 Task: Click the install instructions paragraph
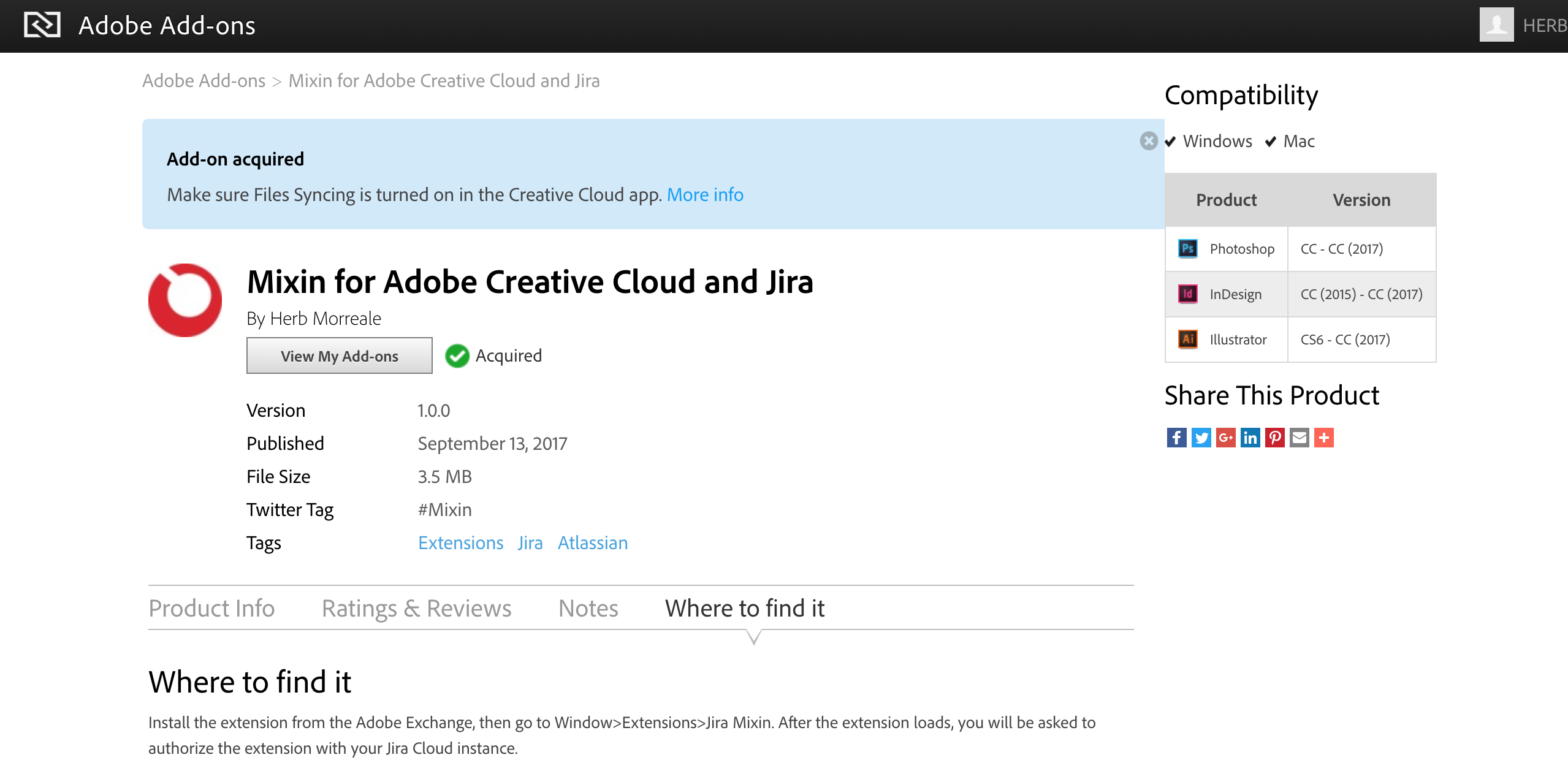[x=622, y=735]
